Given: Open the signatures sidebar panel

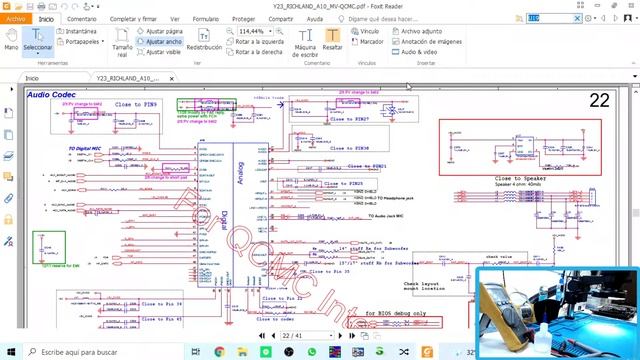Looking at the screenshot, I should (8, 241).
